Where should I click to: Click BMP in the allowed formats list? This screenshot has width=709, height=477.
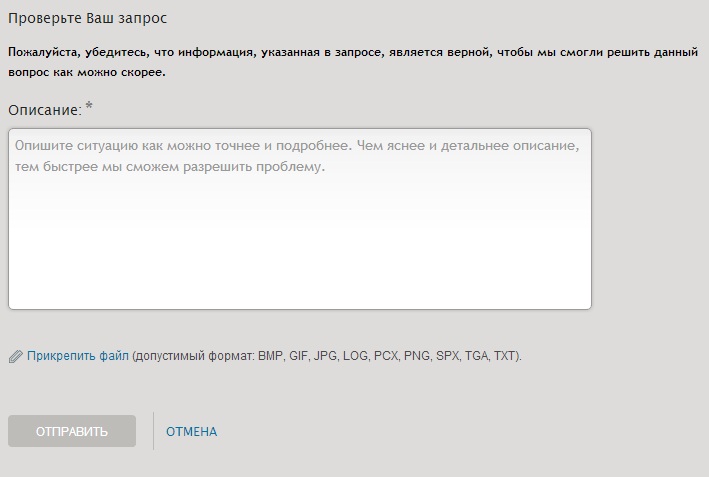tap(272, 356)
